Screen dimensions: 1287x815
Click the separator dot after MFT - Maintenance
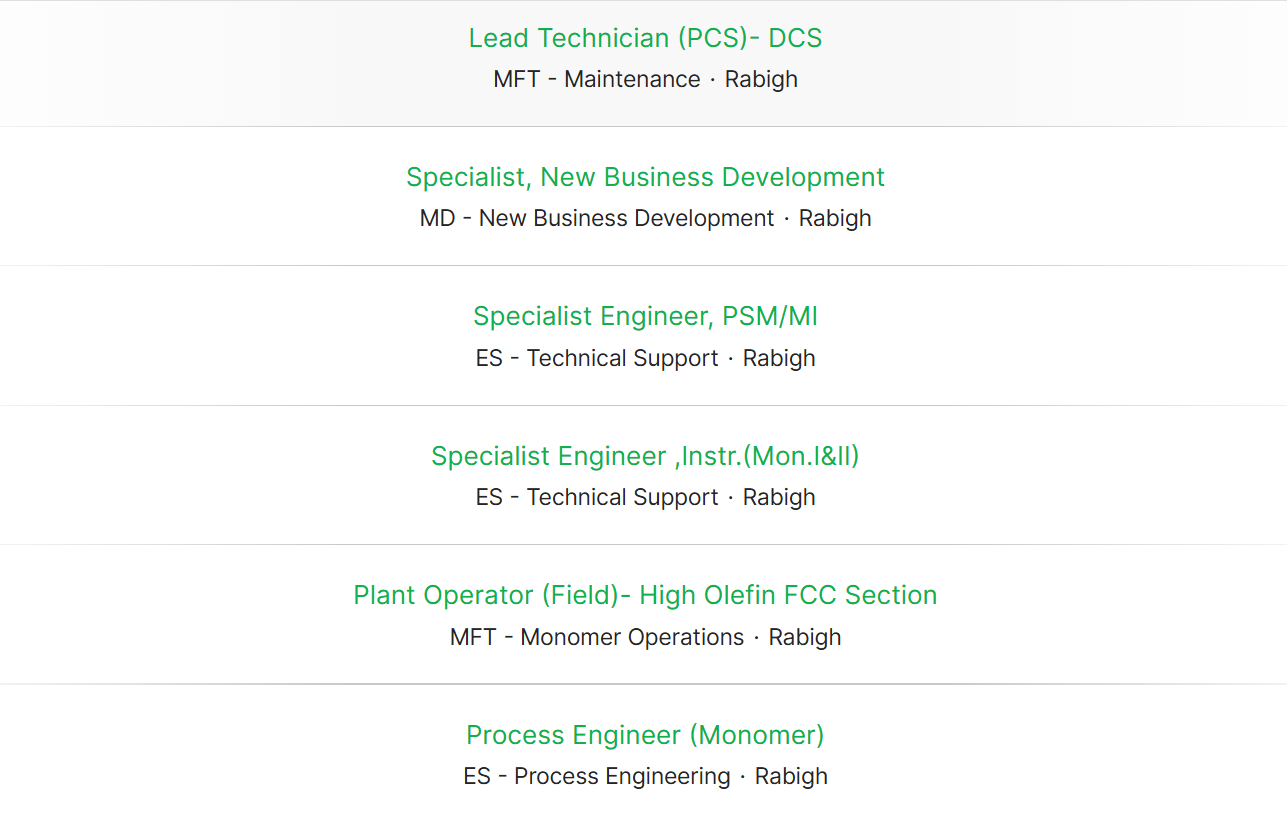click(x=713, y=79)
